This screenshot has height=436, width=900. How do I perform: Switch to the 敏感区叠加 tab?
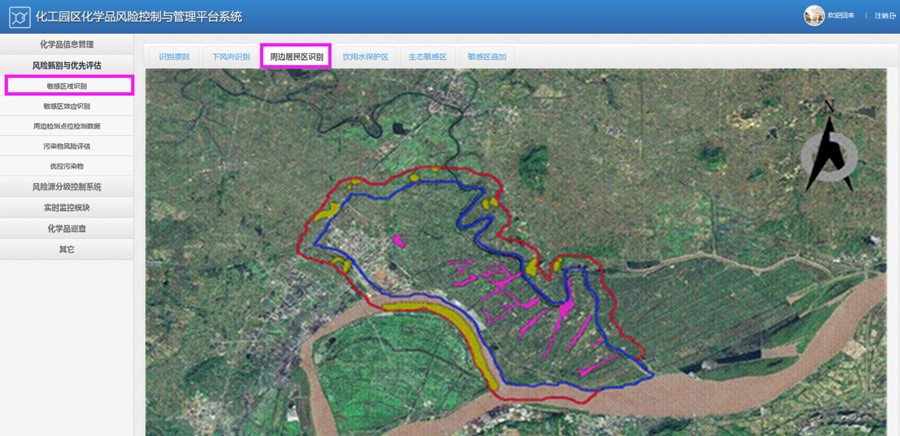coord(487,57)
